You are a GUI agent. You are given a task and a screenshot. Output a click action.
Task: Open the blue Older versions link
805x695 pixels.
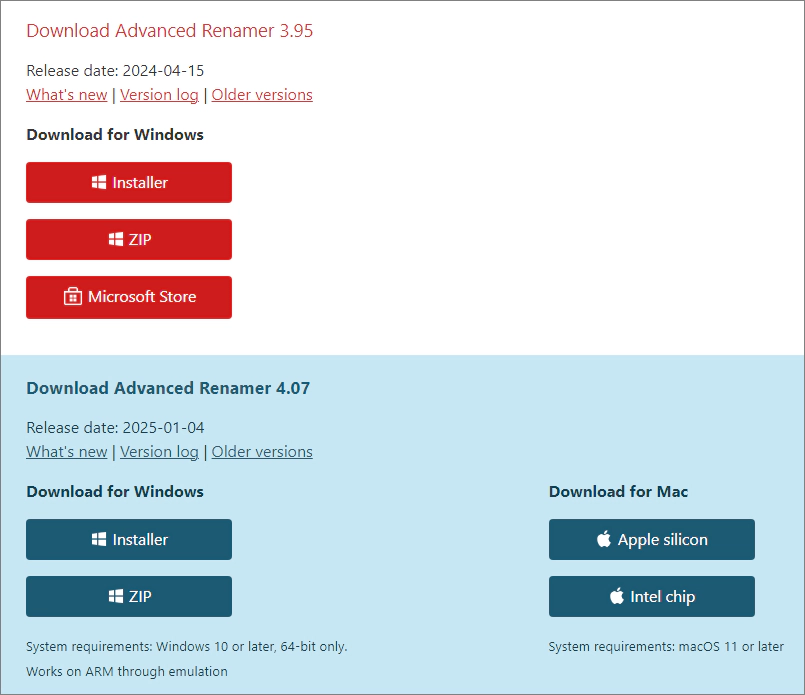(262, 452)
